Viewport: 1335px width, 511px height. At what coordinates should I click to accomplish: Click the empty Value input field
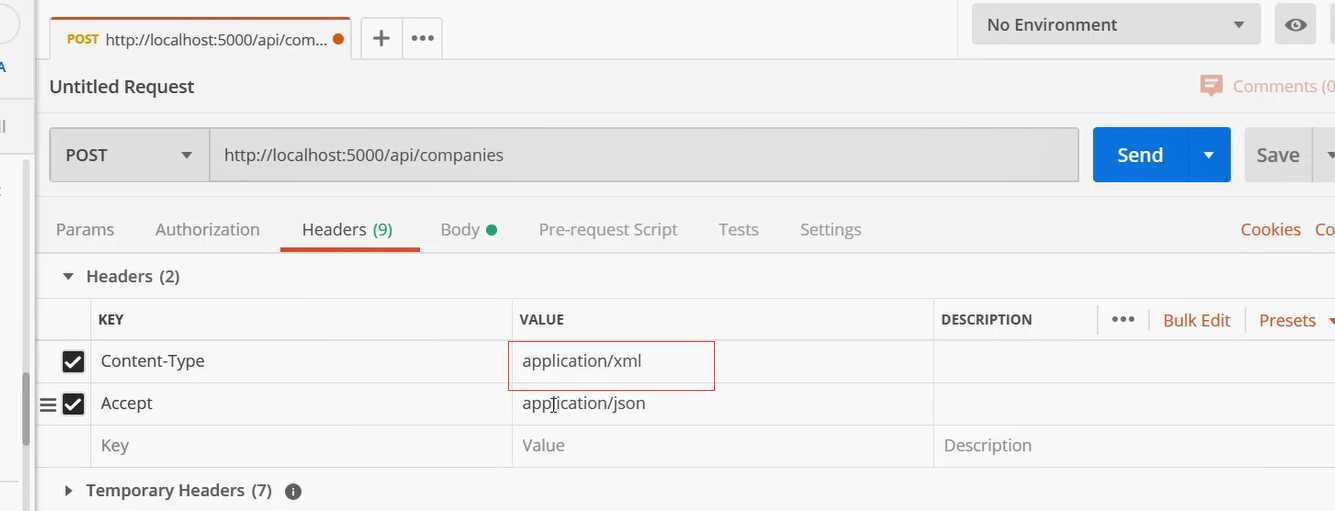[x=723, y=446]
